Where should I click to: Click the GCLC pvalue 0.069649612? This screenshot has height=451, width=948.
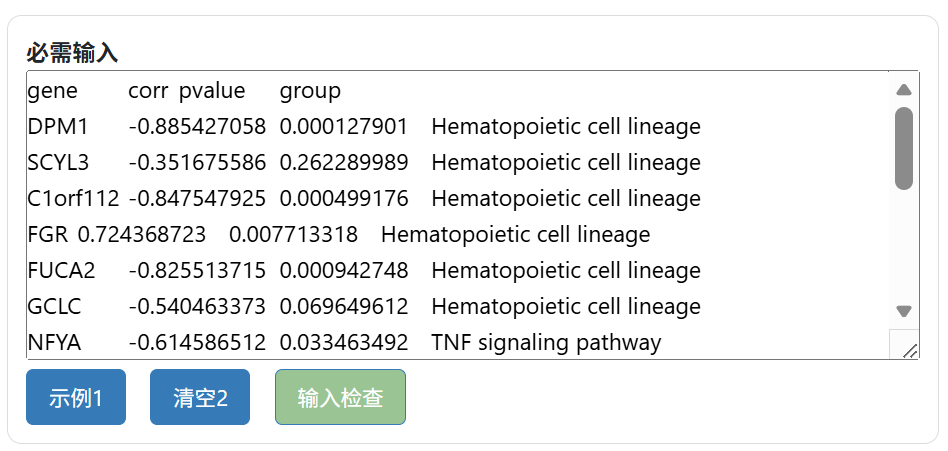[344, 307]
